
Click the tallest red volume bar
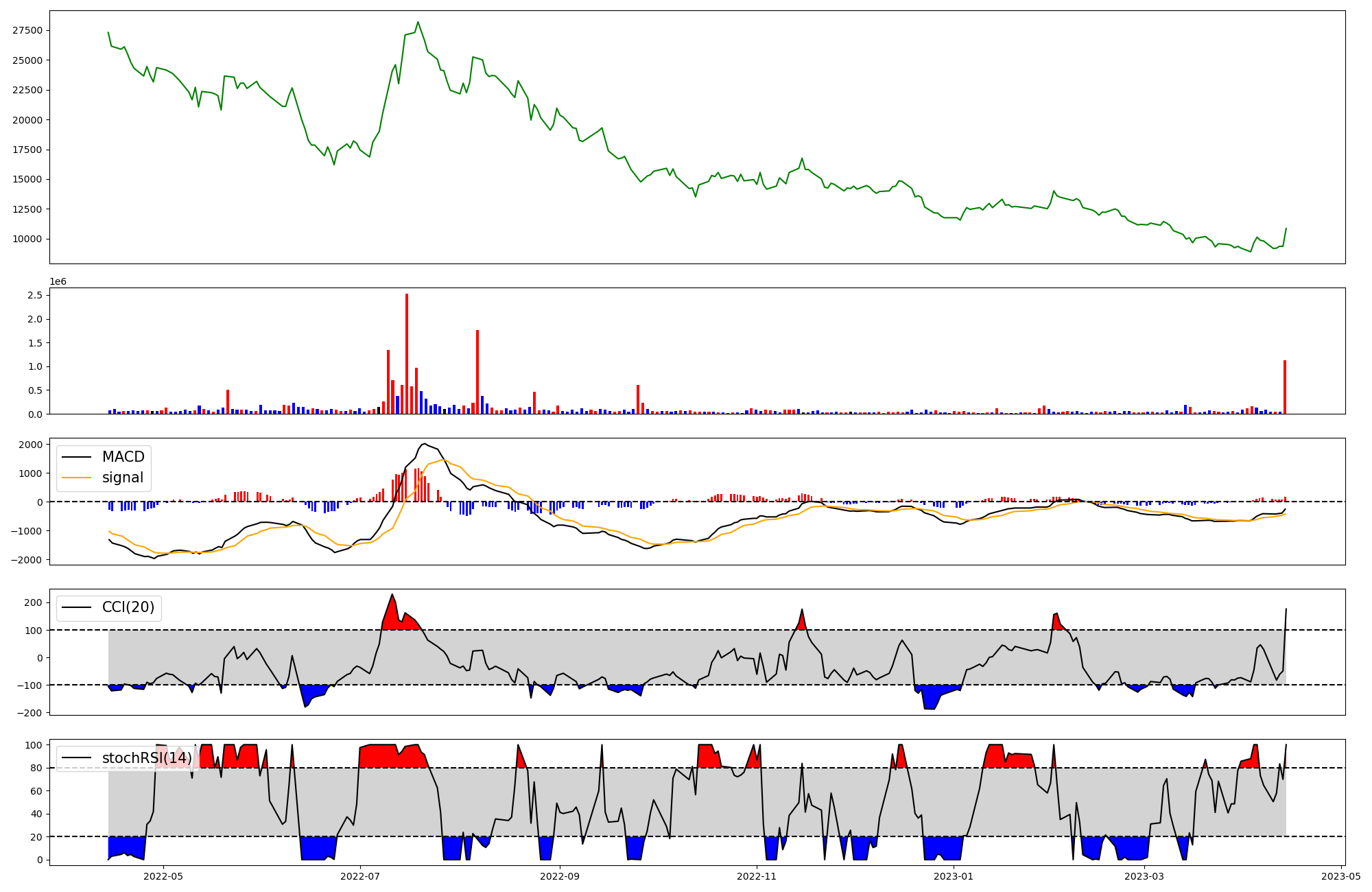click(x=407, y=353)
